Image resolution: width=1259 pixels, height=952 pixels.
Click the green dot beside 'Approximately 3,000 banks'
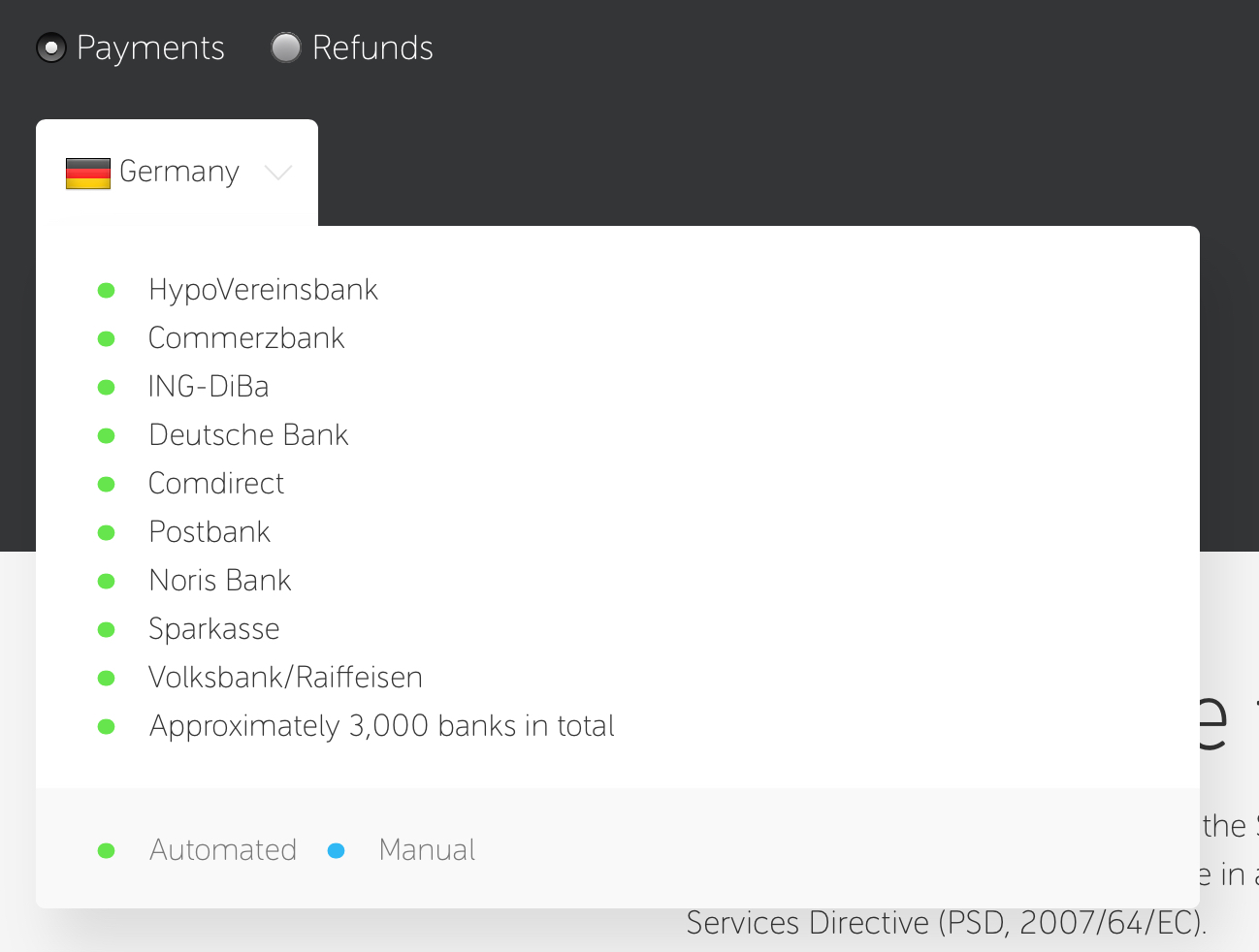tap(107, 727)
